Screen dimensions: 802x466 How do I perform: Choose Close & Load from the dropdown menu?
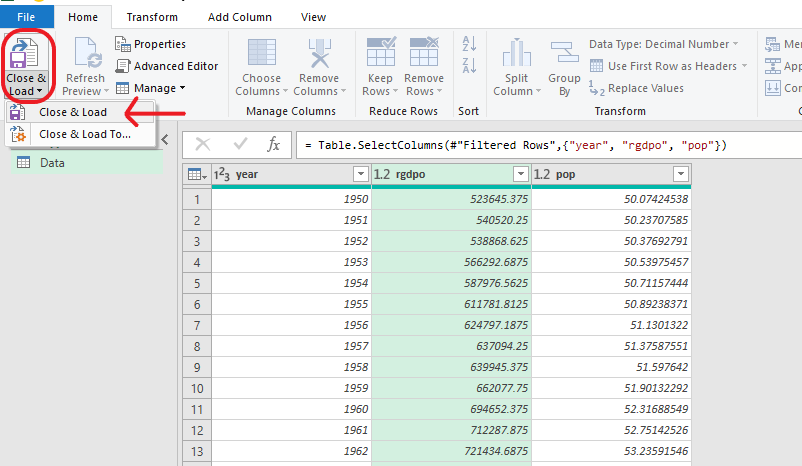pyautogui.click(x=72, y=112)
